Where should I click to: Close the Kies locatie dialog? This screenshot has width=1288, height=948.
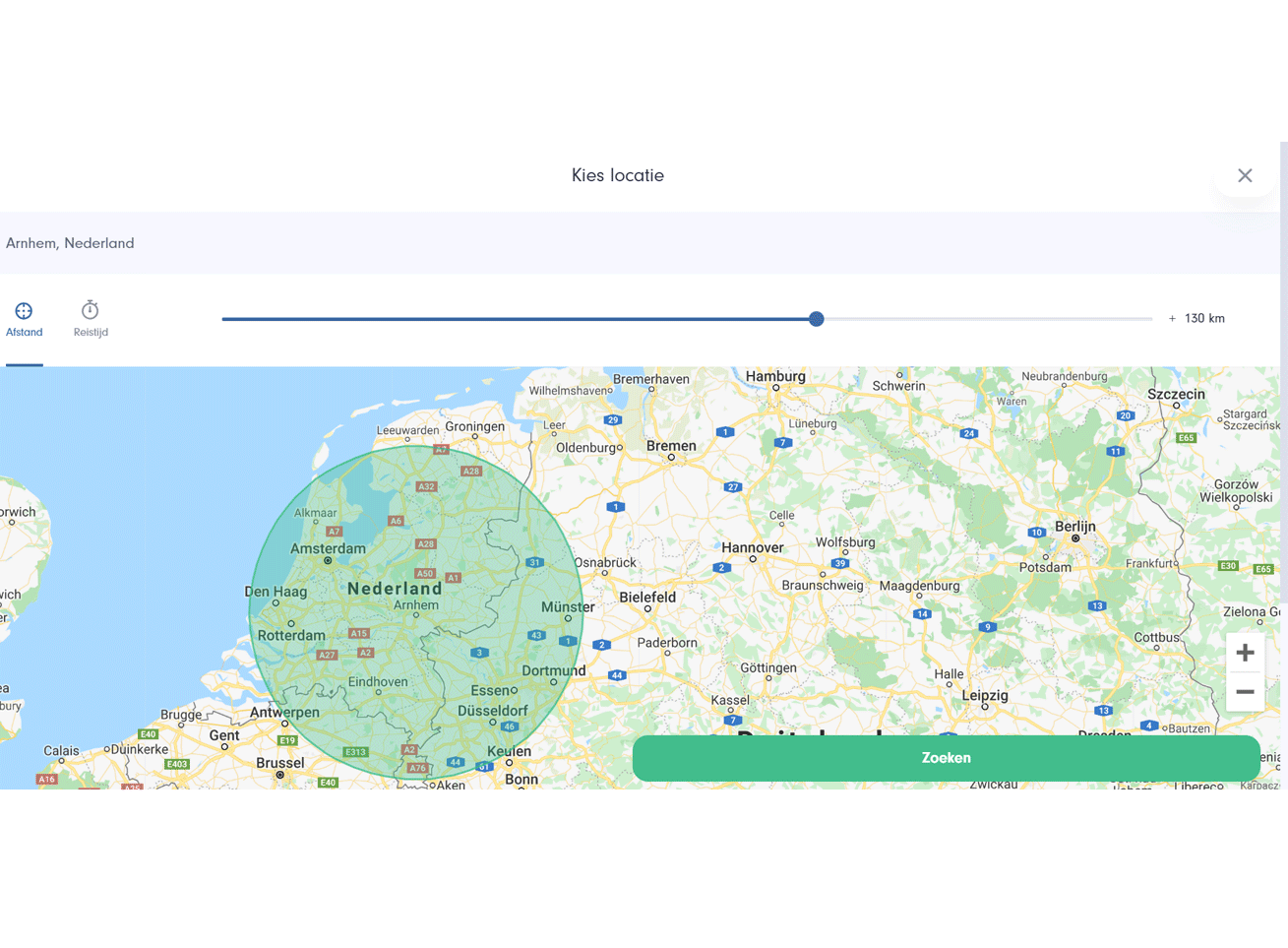1245,175
